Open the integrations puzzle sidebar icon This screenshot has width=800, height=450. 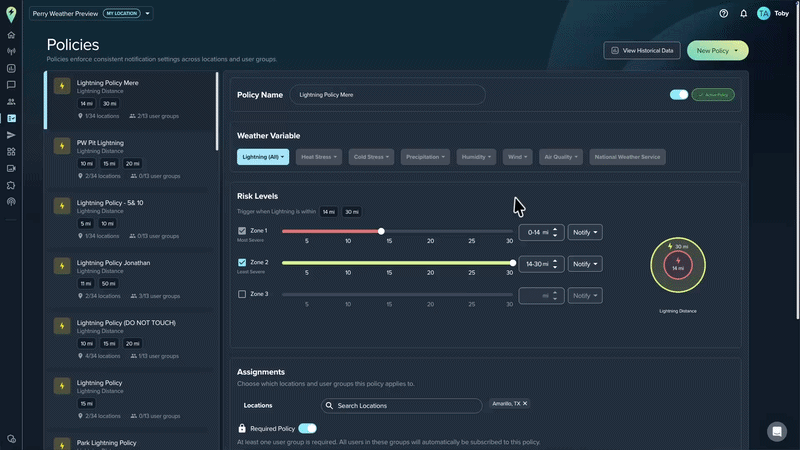click(x=11, y=185)
